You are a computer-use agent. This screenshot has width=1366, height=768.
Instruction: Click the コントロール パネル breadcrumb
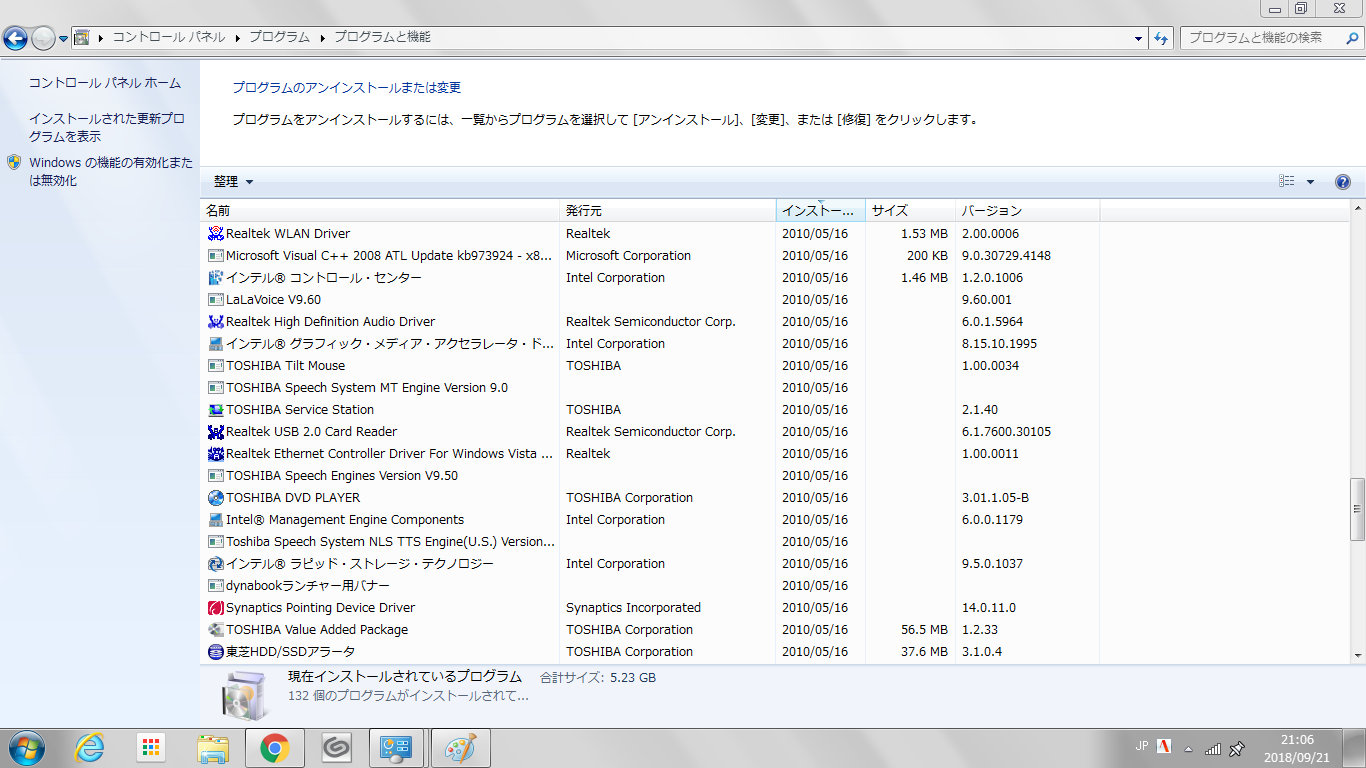tap(169, 38)
